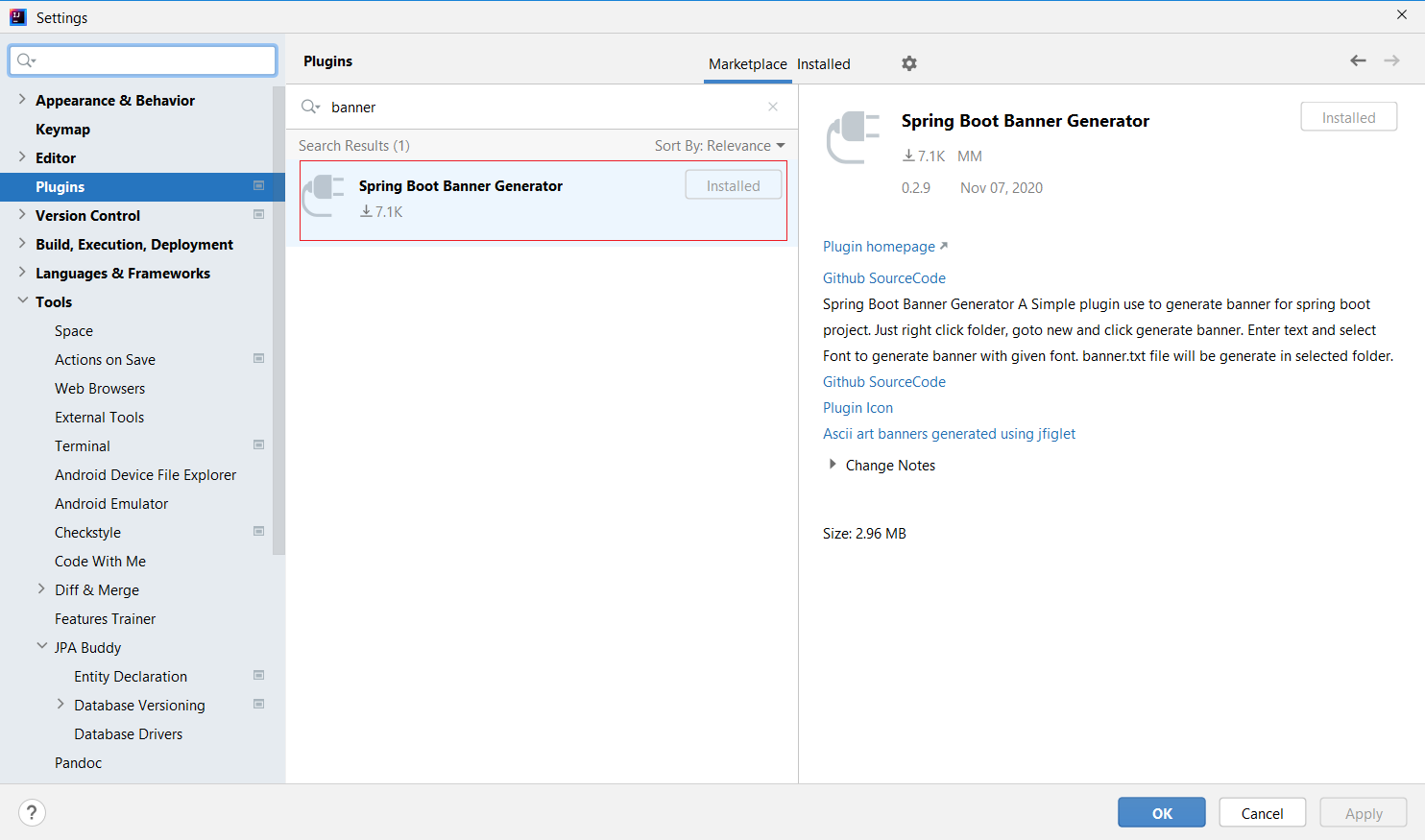1425x840 pixels.
Task: Clear the banner search text
Action: pyautogui.click(x=773, y=107)
